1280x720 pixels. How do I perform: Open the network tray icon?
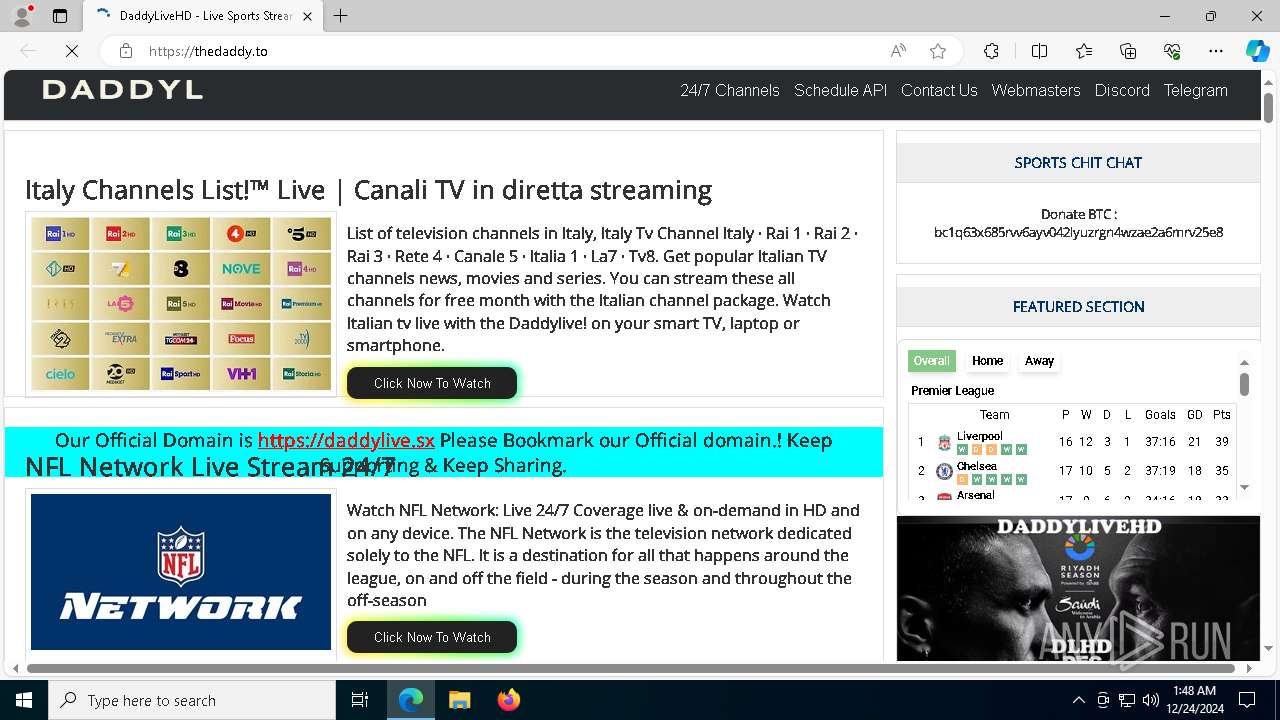coord(1127,700)
